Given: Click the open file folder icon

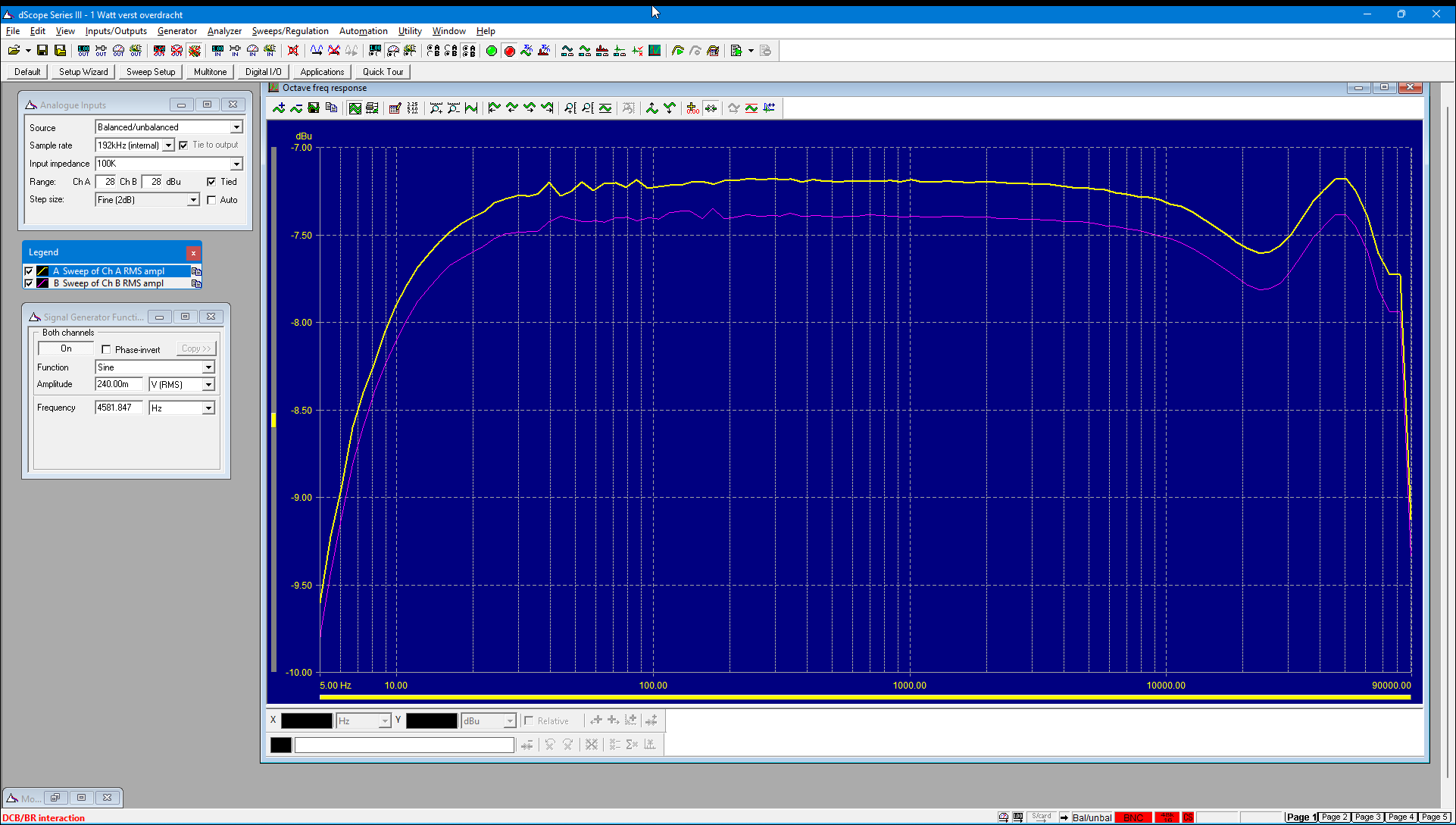Looking at the screenshot, I should [14, 51].
